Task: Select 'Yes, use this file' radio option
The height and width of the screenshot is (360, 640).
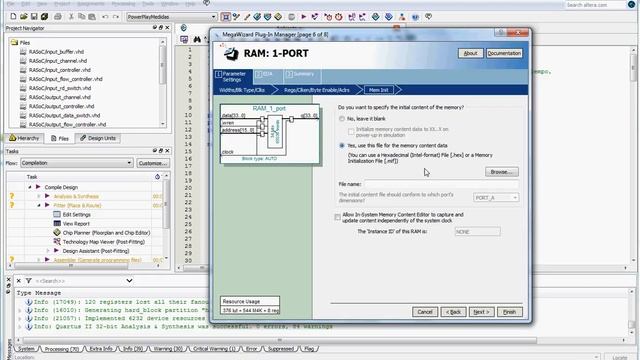Action: 342,145
